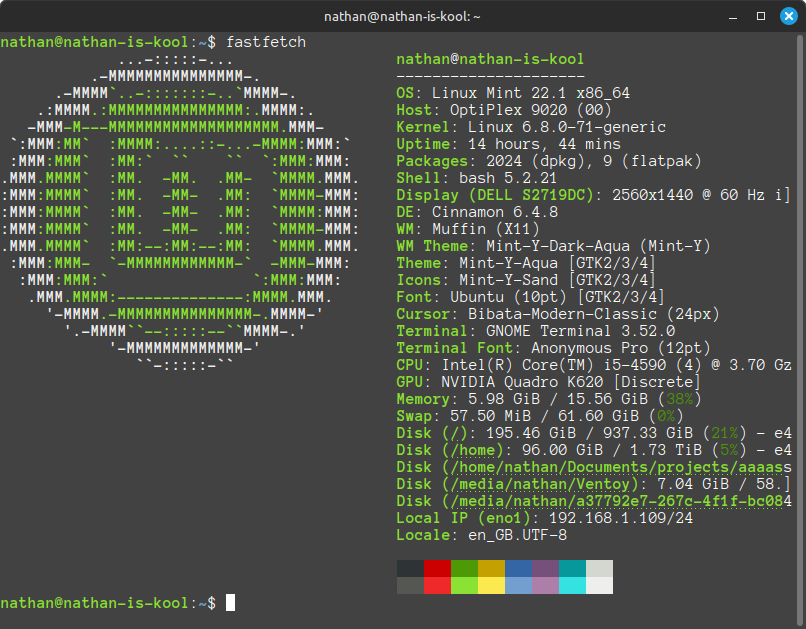Click the dark green palette block
Viewport: 806px width, 629px height.
click(x=464, y=568)
